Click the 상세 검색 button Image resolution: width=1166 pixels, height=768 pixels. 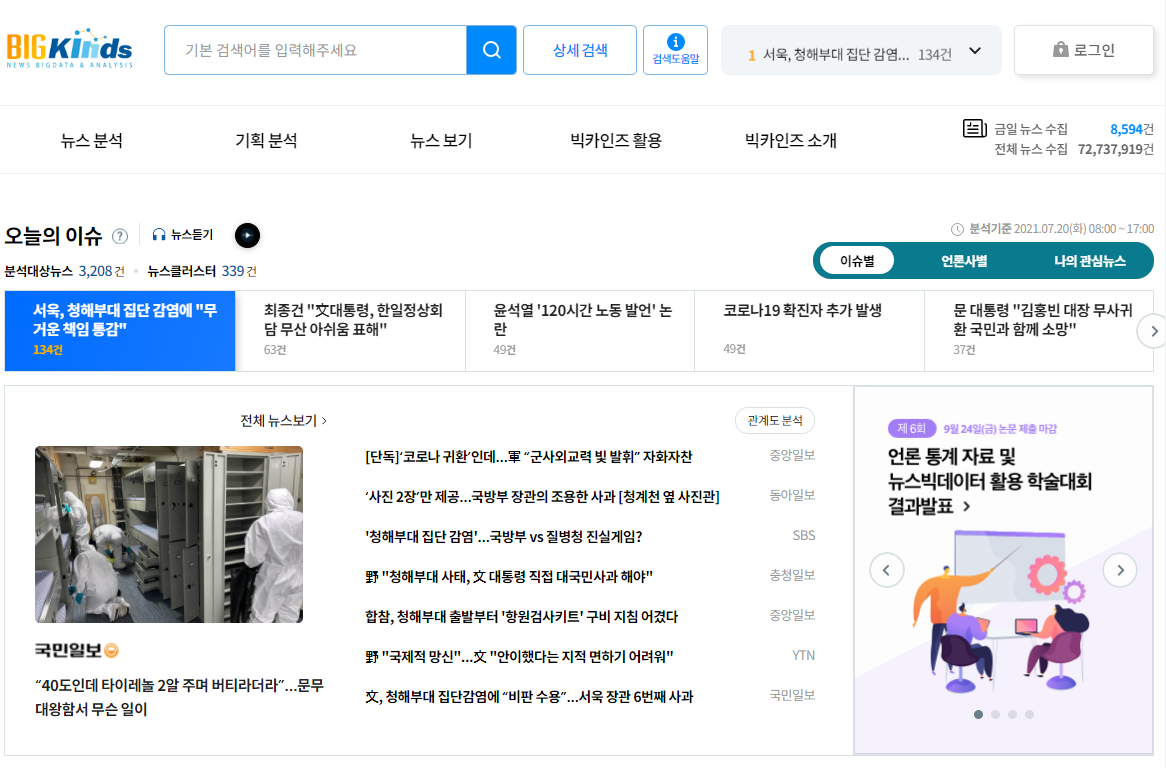pos(580,50)
